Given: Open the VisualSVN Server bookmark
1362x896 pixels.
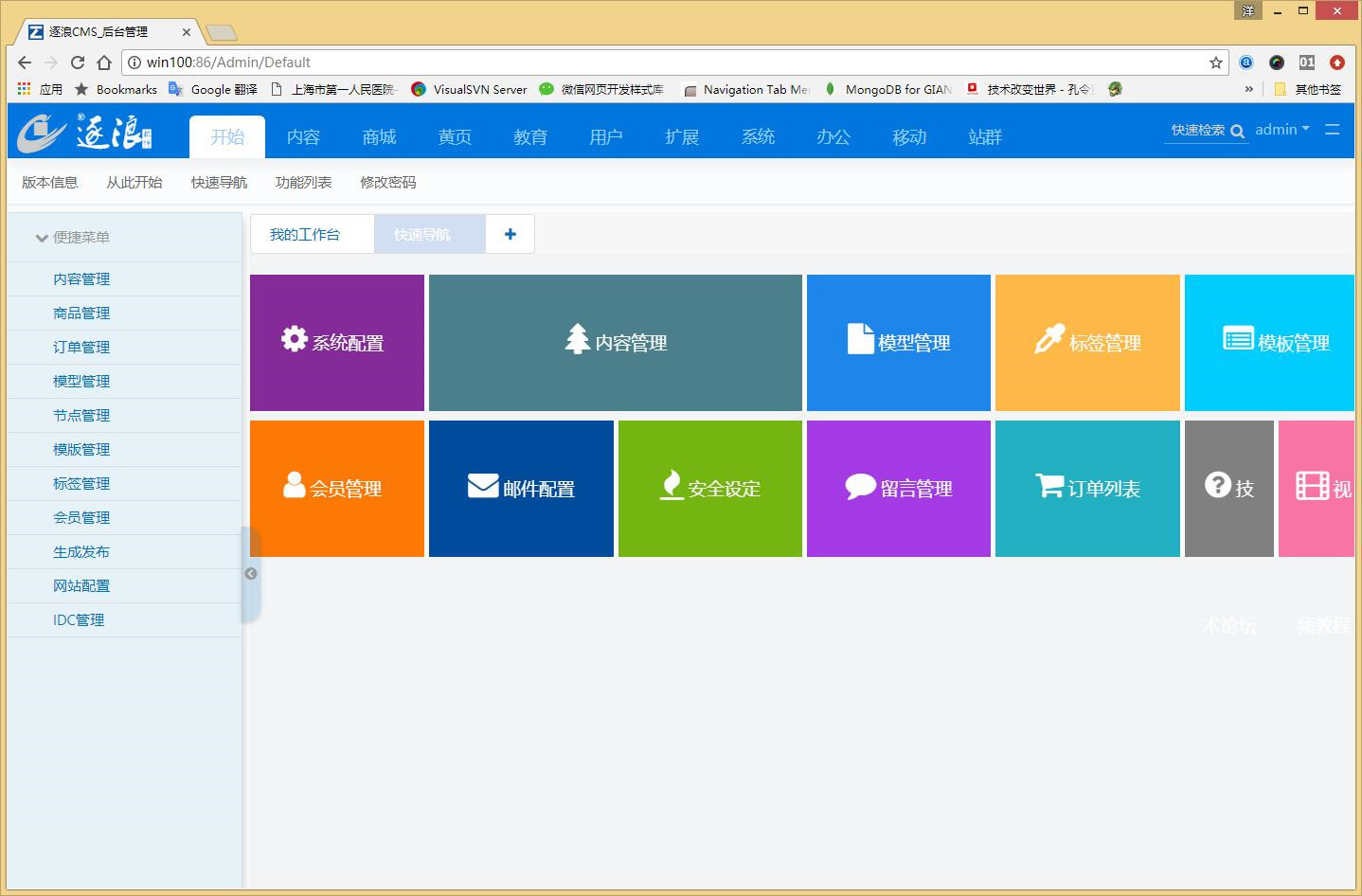Looking at the screenshot, I should (469, 89).
